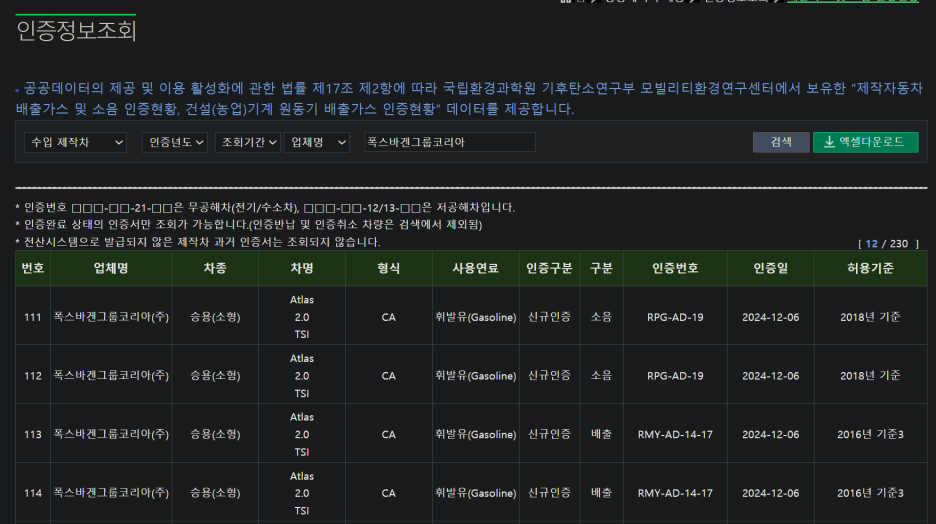Click the 번호 column header
The image size is (936, 524).
tap(33, 269)
